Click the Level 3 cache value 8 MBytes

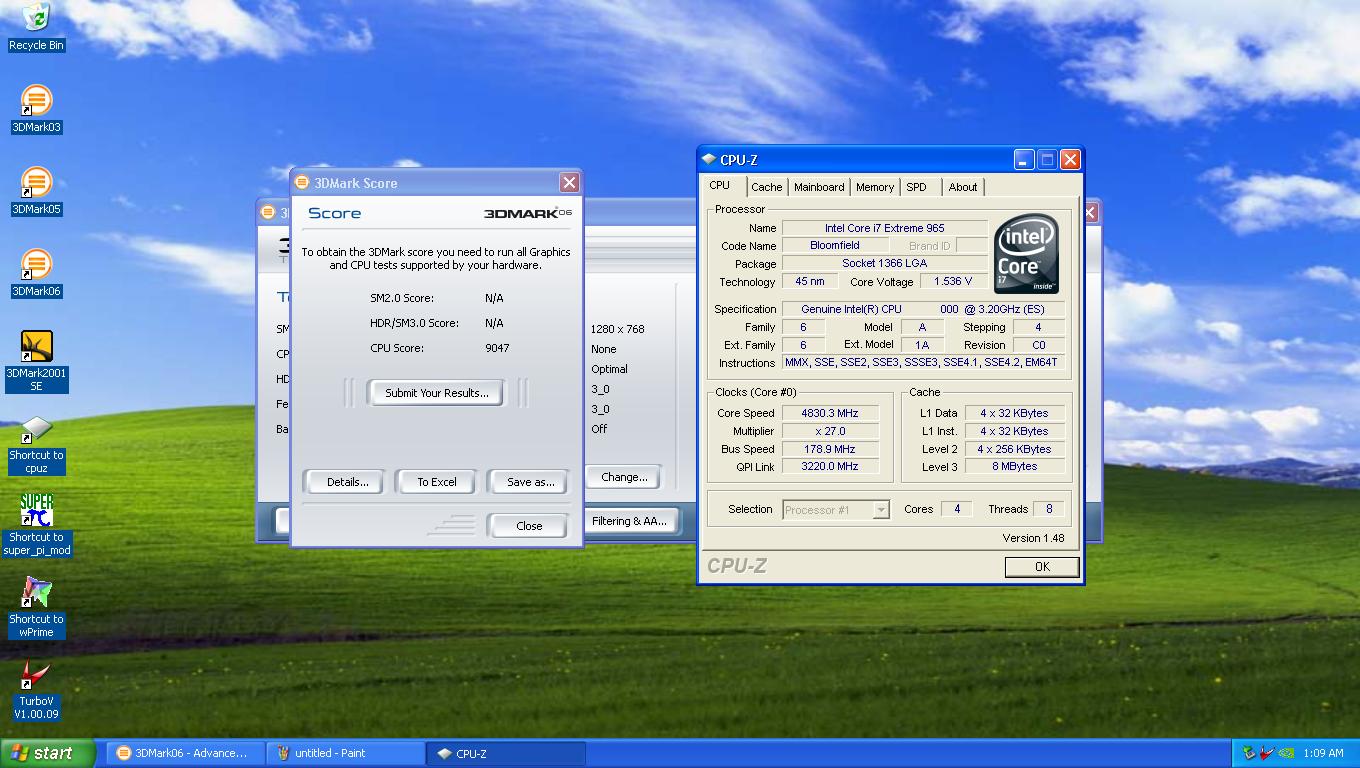1015,466
